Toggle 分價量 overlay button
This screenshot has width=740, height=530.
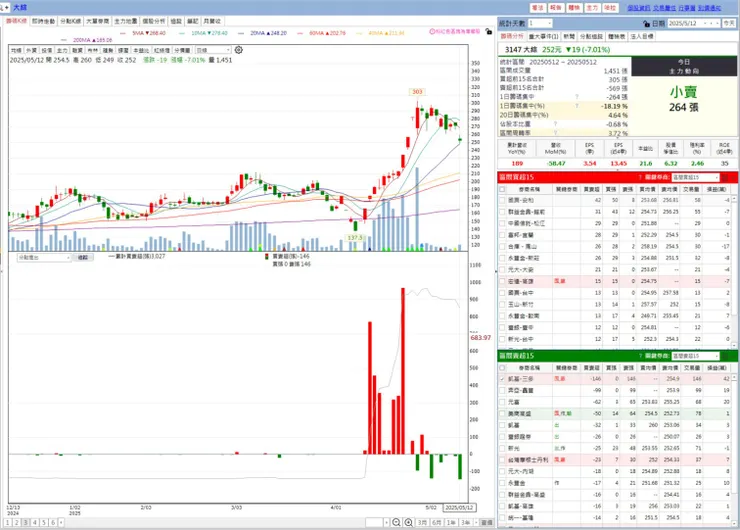pyautogui.click(x=182, y=50)
